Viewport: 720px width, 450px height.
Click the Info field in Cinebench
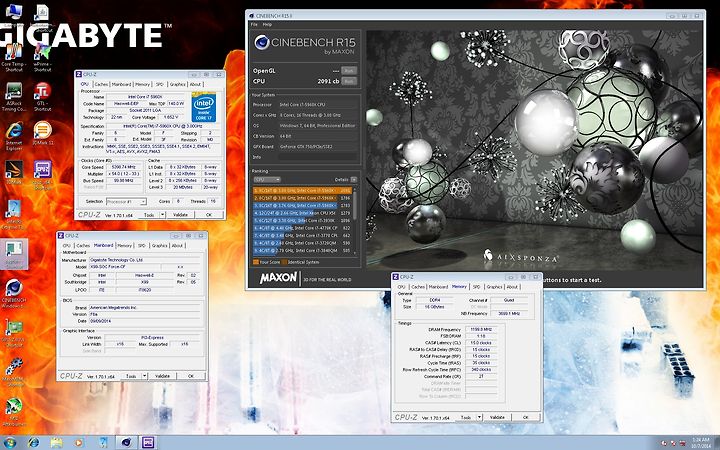[318, 157]
